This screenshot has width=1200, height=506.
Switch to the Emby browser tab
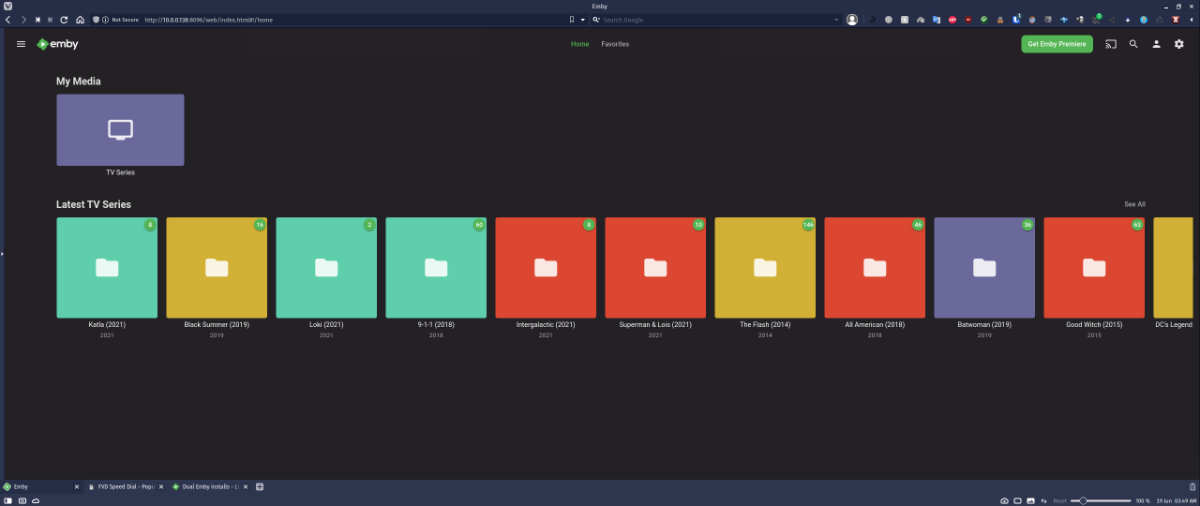pyautogui.click(x=40, y=486)
